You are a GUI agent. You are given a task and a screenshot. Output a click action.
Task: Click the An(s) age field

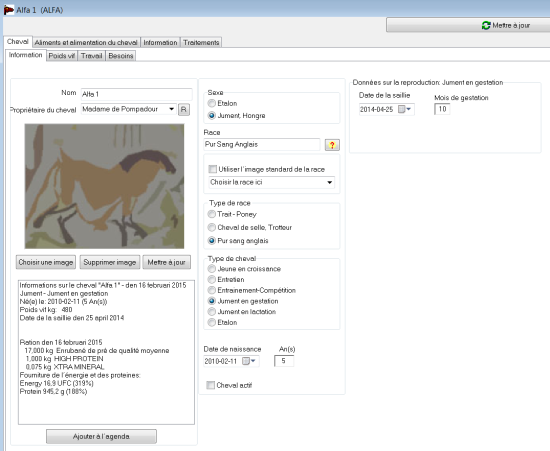pyautogui.click(x=284, y=361)
